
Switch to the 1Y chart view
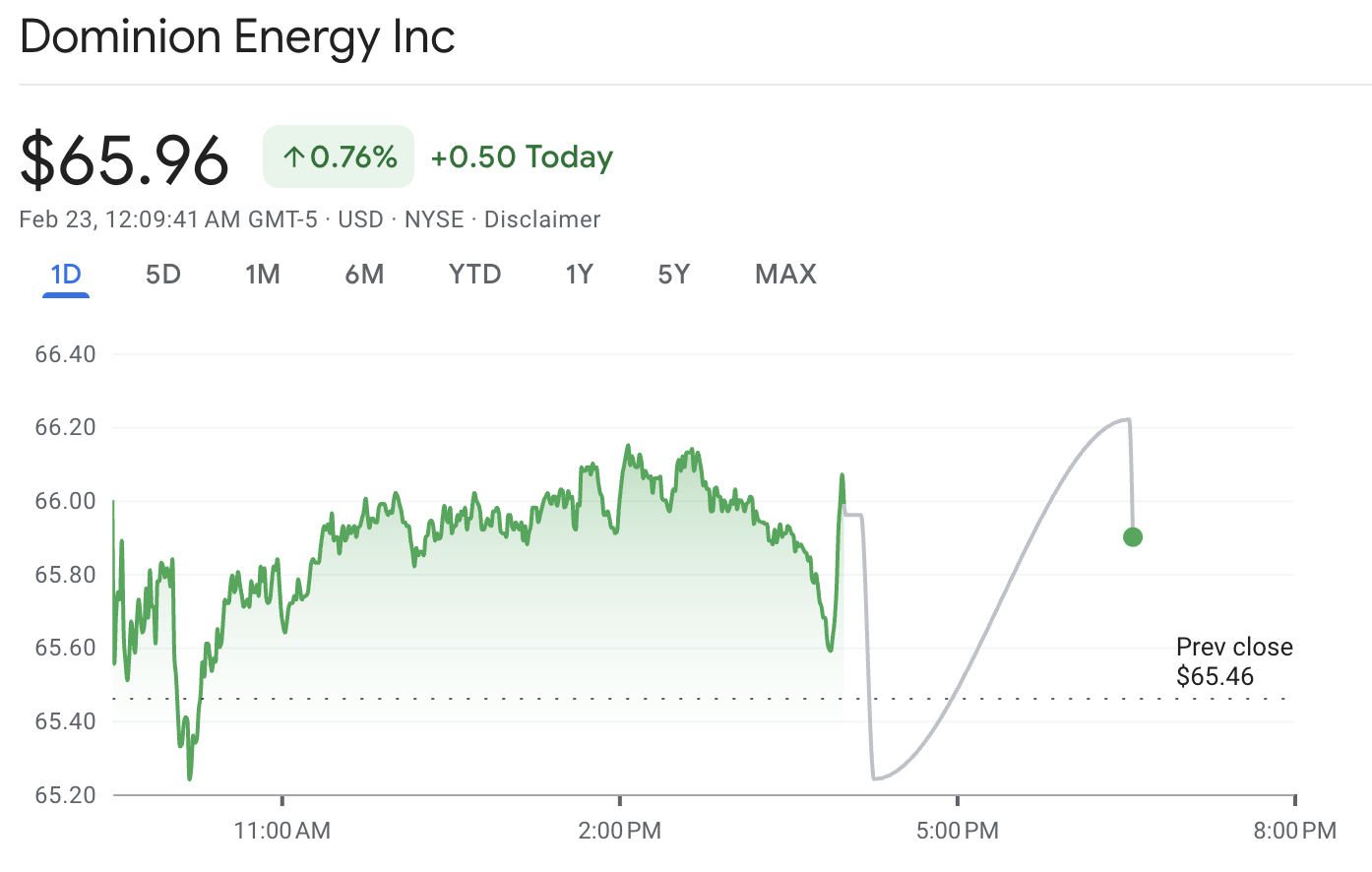[x=579, y=274]
